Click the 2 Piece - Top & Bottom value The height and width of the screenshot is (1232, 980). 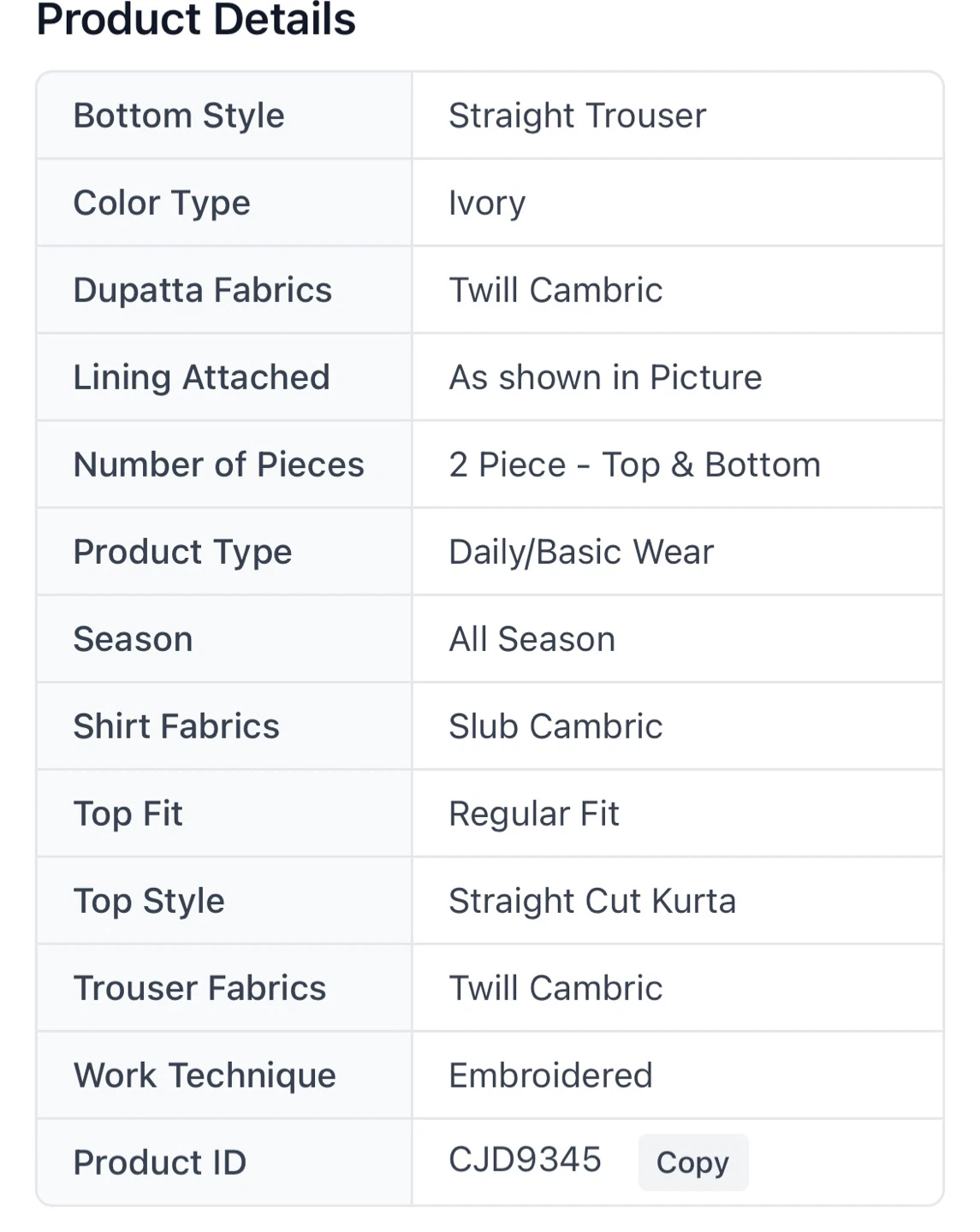coord(634,465)
